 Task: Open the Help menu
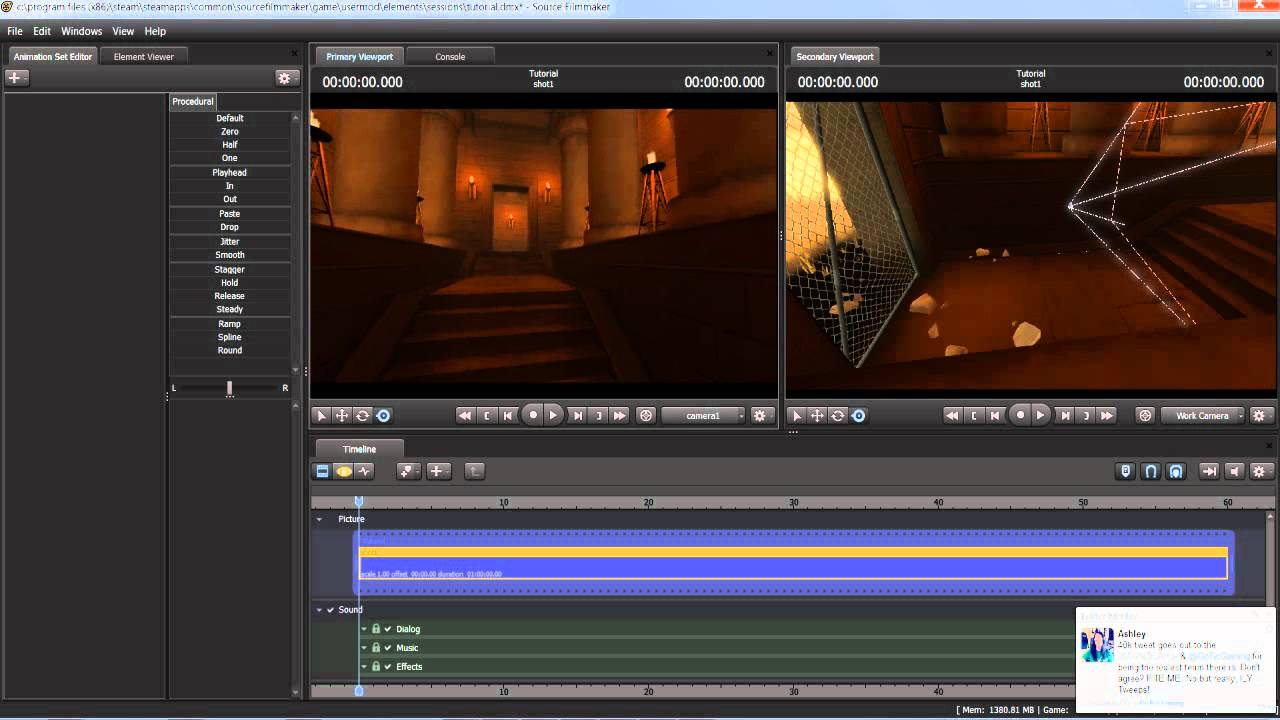(x=155, y=31)
